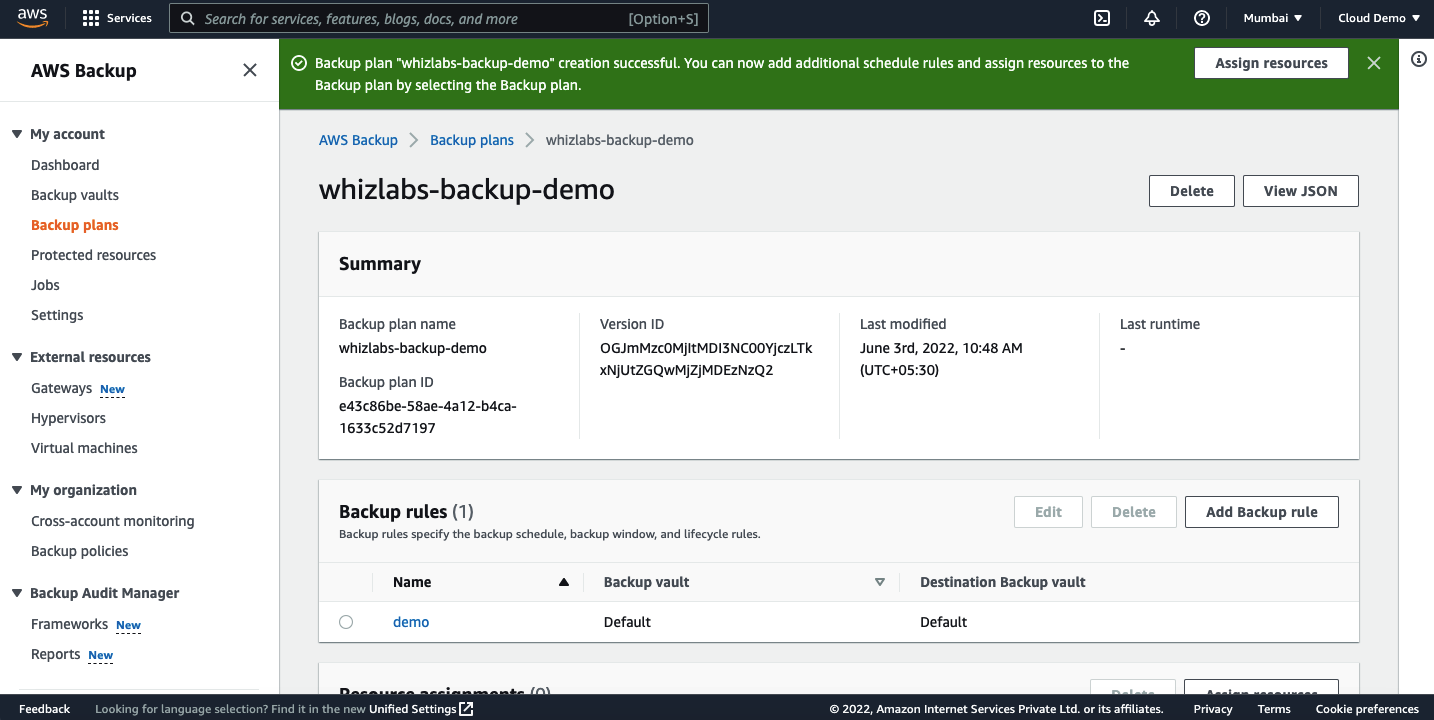Viewport: 1434px width, 720px height.
Task: Open the AWS logo home
Action: click(x=33, y=18)
